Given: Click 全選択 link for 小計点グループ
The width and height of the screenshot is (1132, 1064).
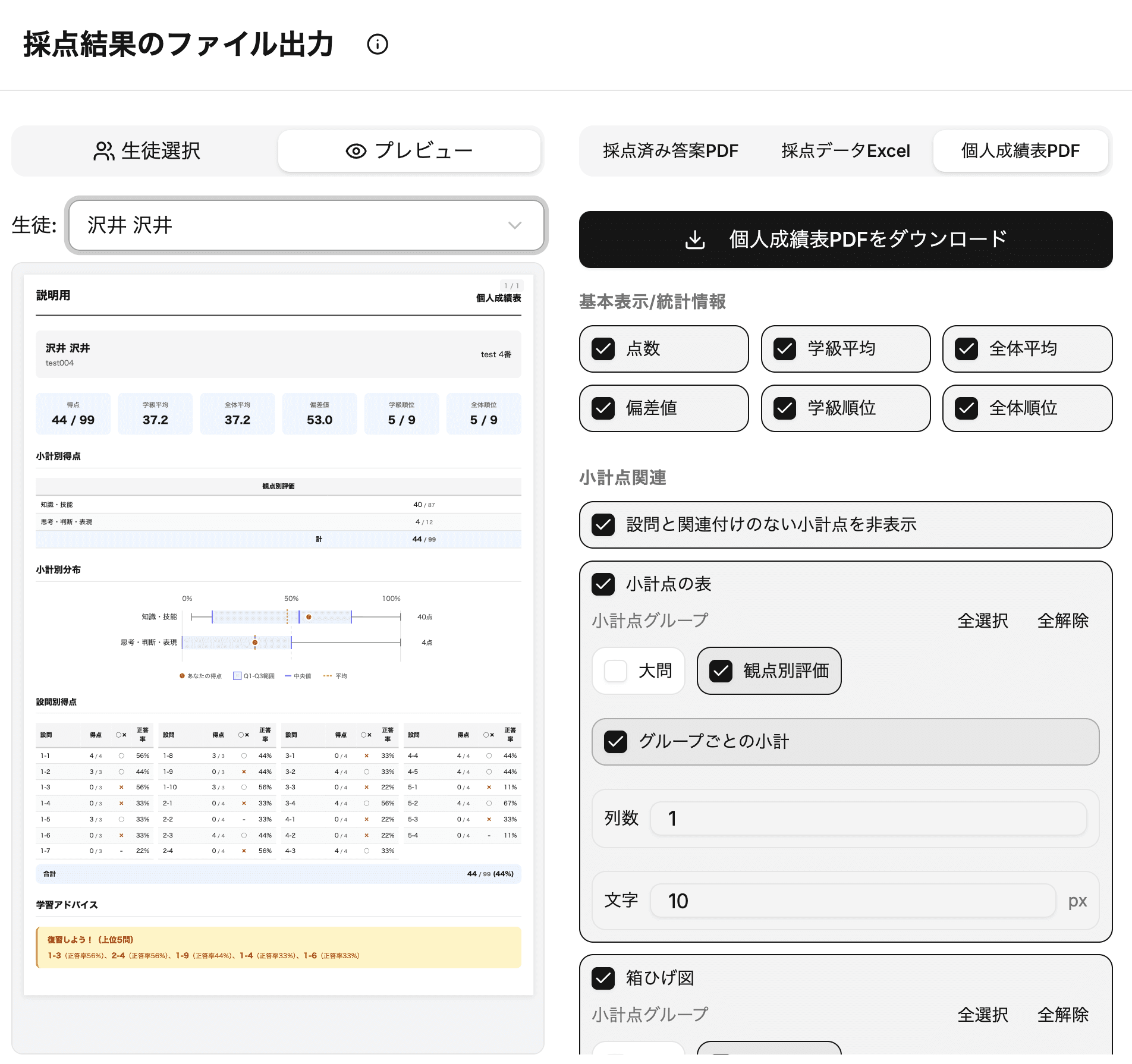Looking at the screenshot, I should (x=982, y=621).
